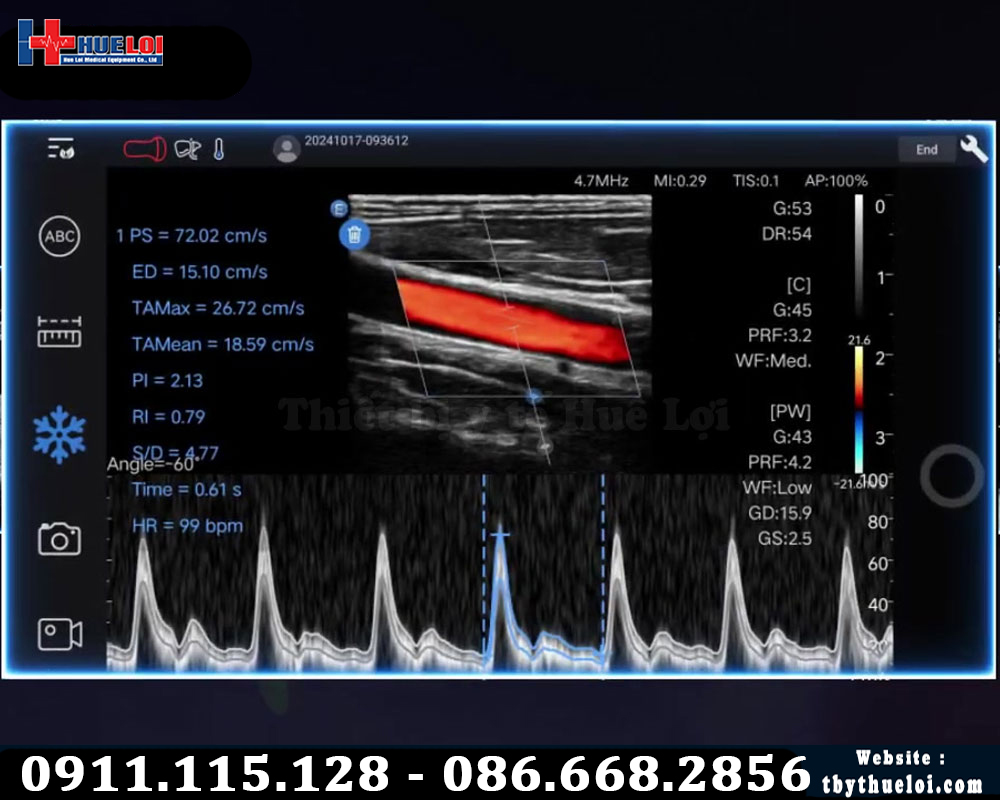Click the grayscale depth bar
This screenshot has height=800, width=1000.
pyautogui.click(x=859, y=255)
